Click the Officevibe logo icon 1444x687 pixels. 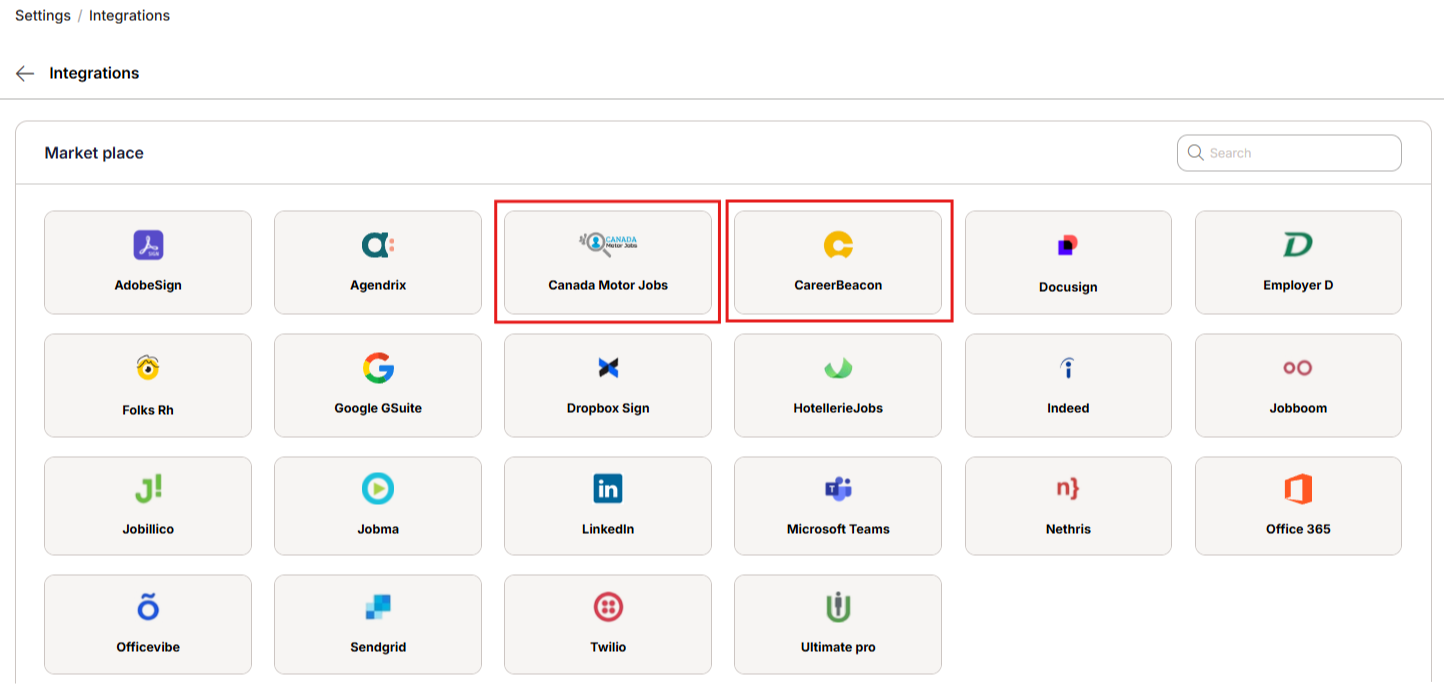pyautogui.click(x=148, y=606)
